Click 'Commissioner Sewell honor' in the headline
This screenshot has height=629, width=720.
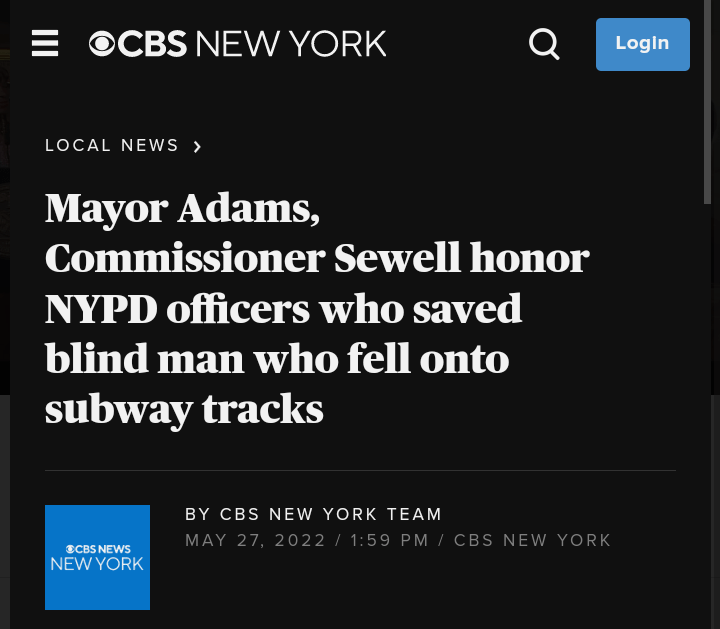(x=316, y=258)
